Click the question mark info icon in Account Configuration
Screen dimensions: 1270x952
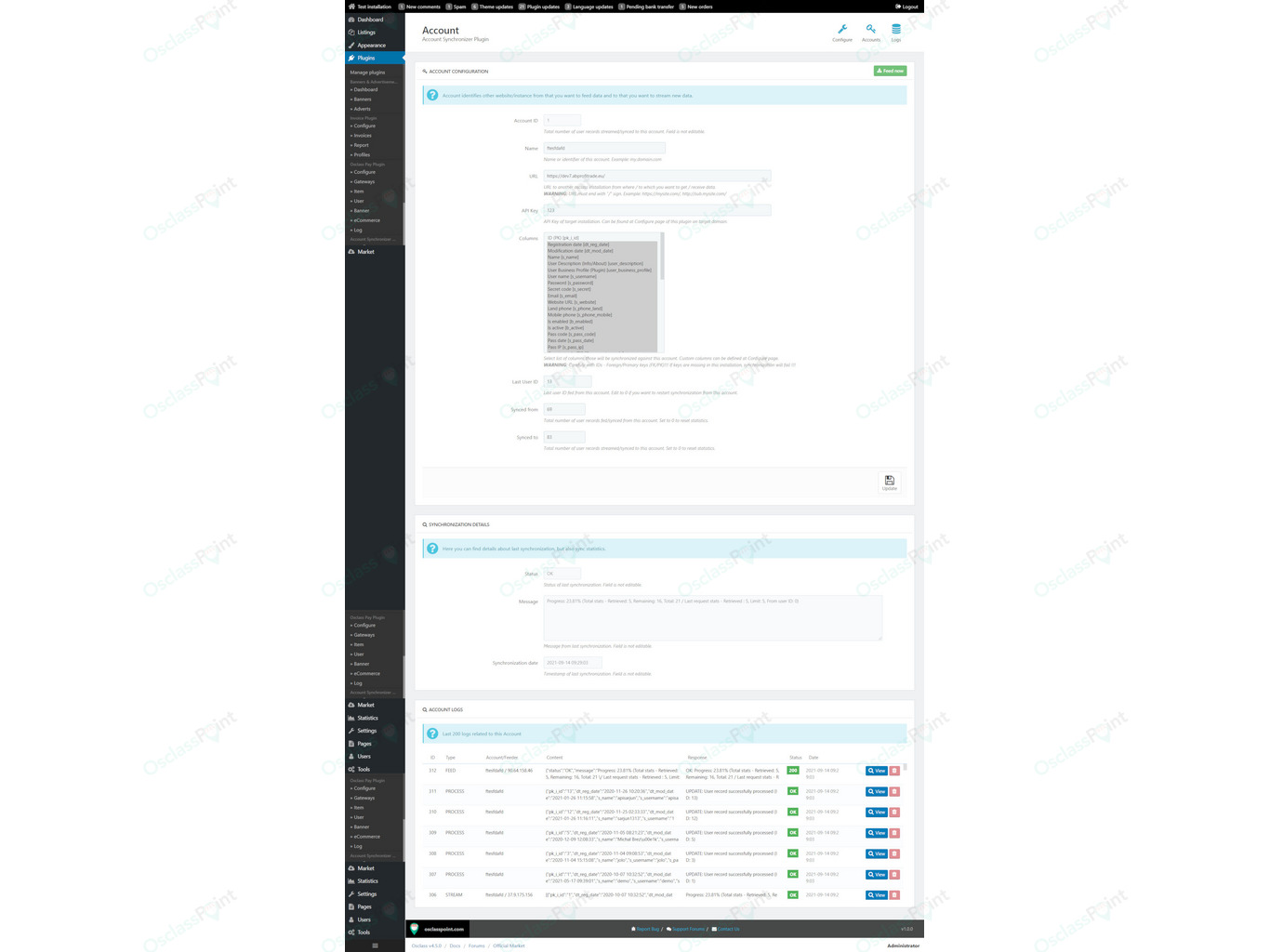pos(432,95)
